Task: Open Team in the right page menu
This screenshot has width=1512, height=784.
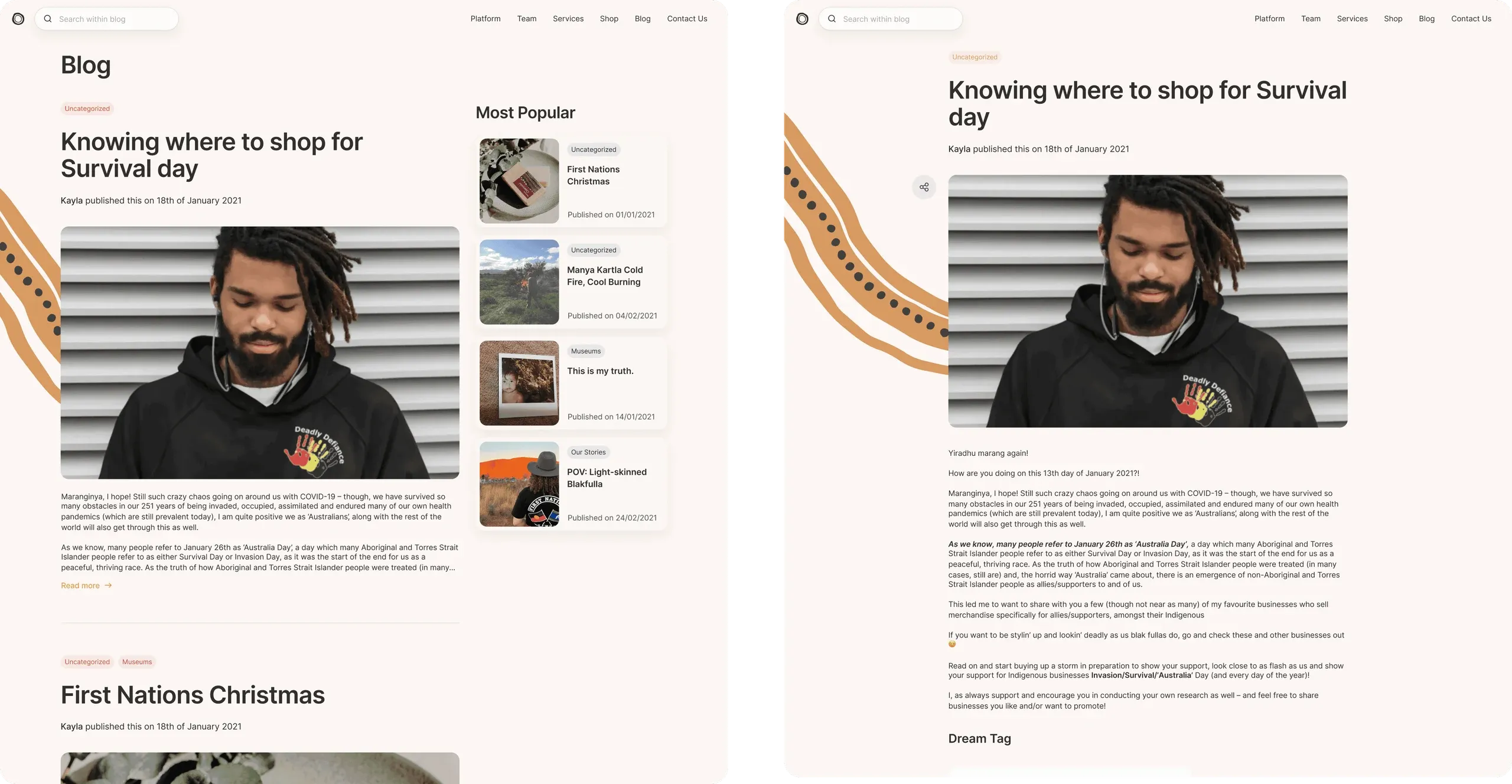Action: [x=1311, y=19]
